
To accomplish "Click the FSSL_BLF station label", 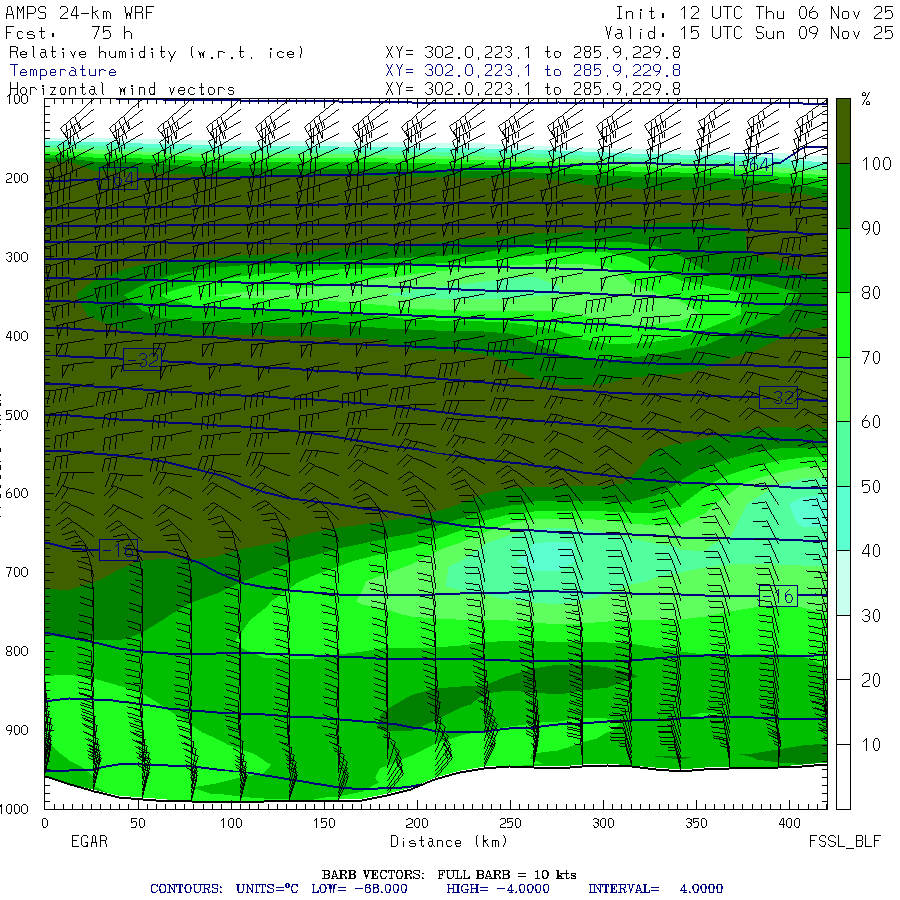I will click(x=844, y=841).
